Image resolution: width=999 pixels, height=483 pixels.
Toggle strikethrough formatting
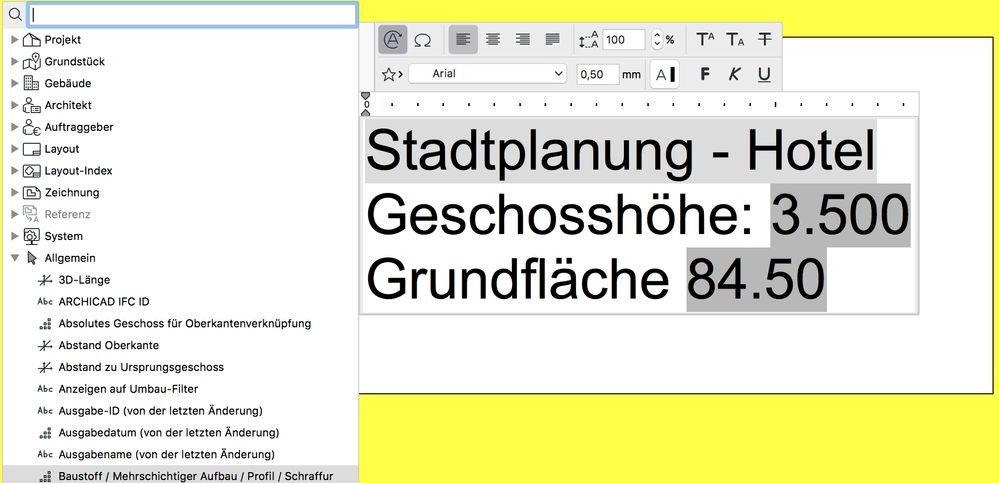pos(765,40)
